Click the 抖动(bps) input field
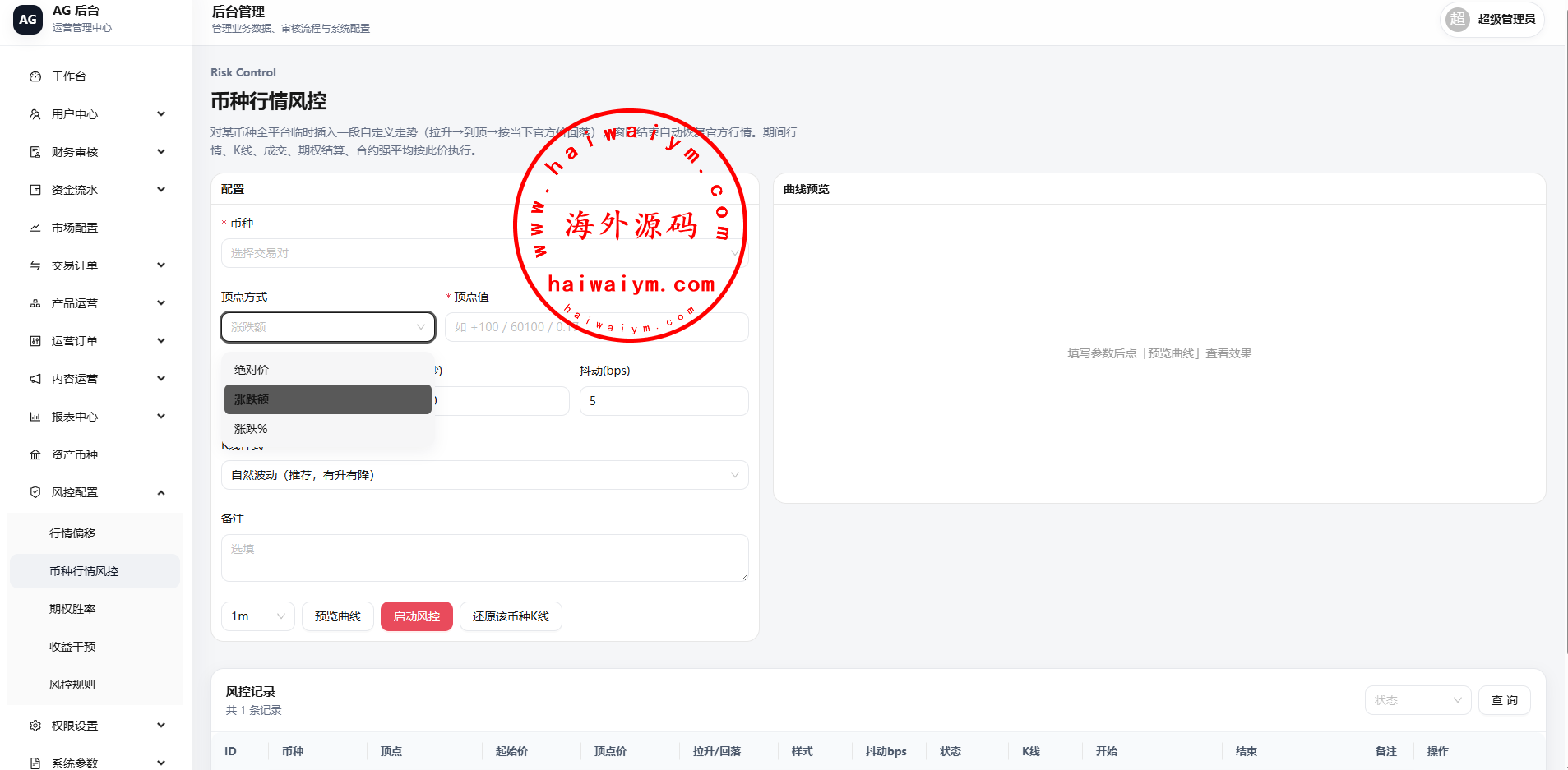The width and height of the screenshot is (1568, 770). click(x=664, y=401)
